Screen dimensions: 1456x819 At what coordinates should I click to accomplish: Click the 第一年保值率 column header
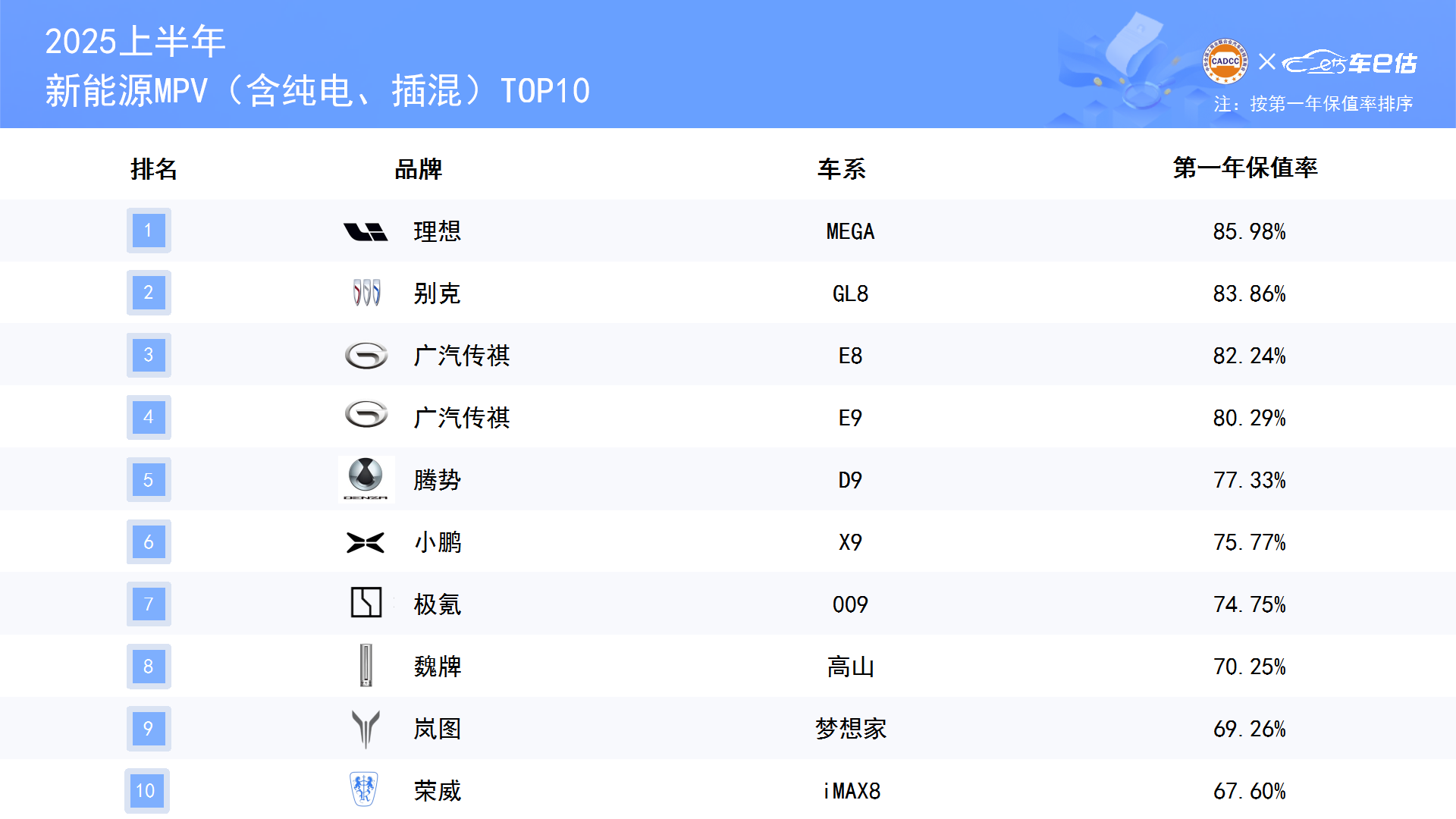[1245, 167]
